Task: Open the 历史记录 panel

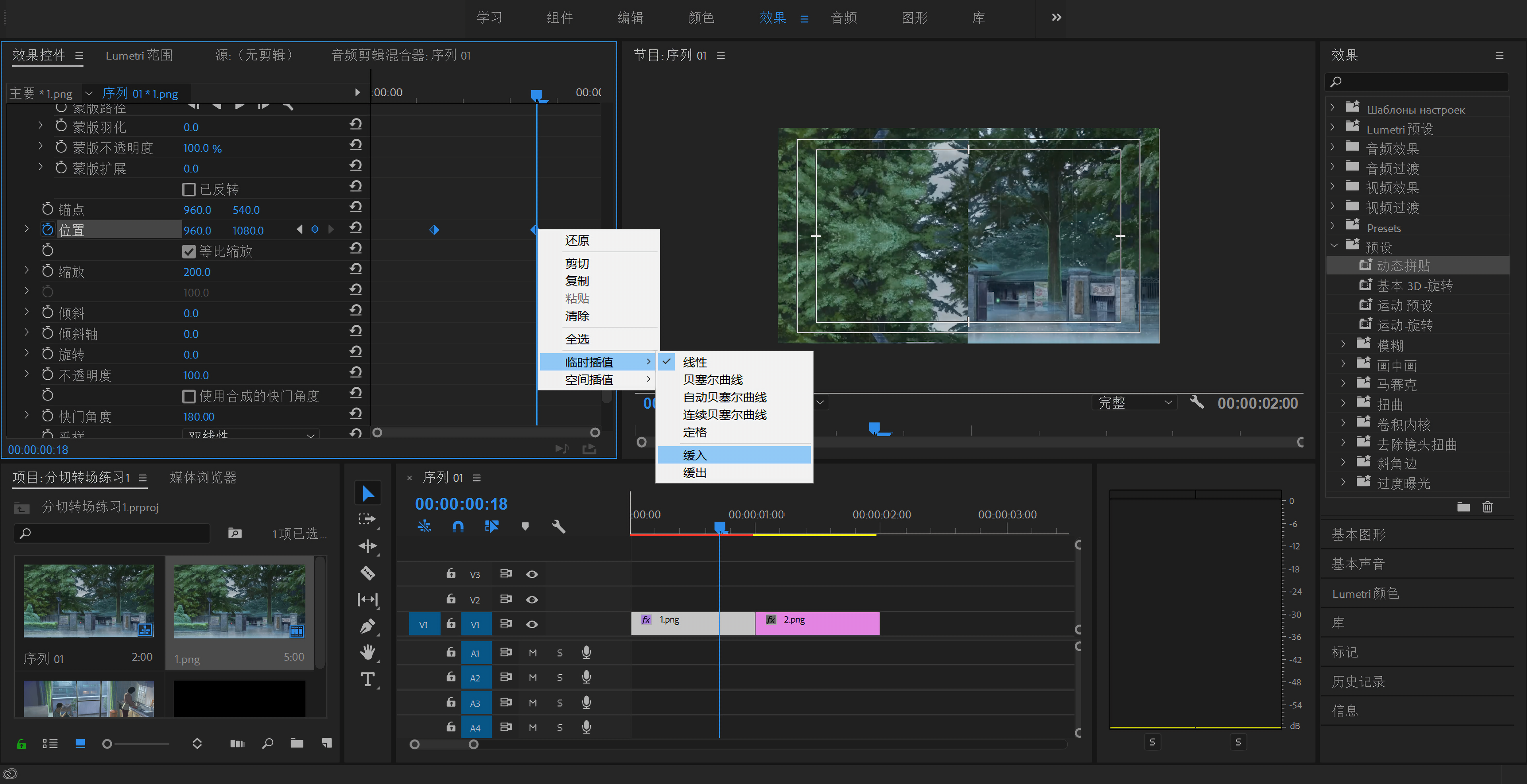Action: coord(1358,681)
